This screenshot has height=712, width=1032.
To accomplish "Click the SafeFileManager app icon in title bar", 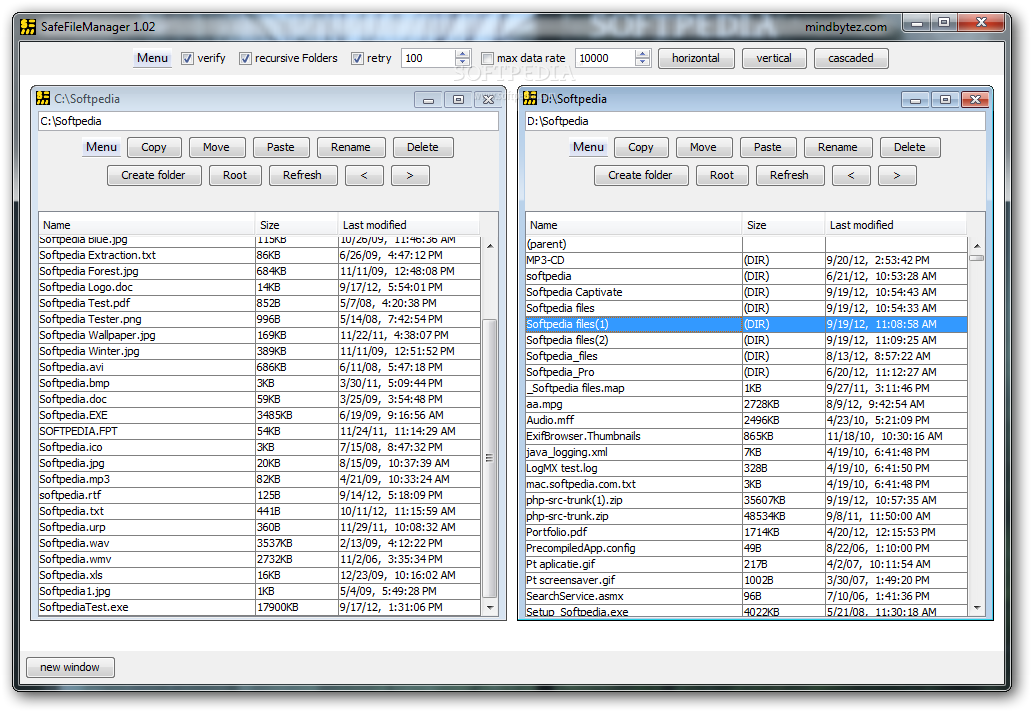I will (28, 26).
